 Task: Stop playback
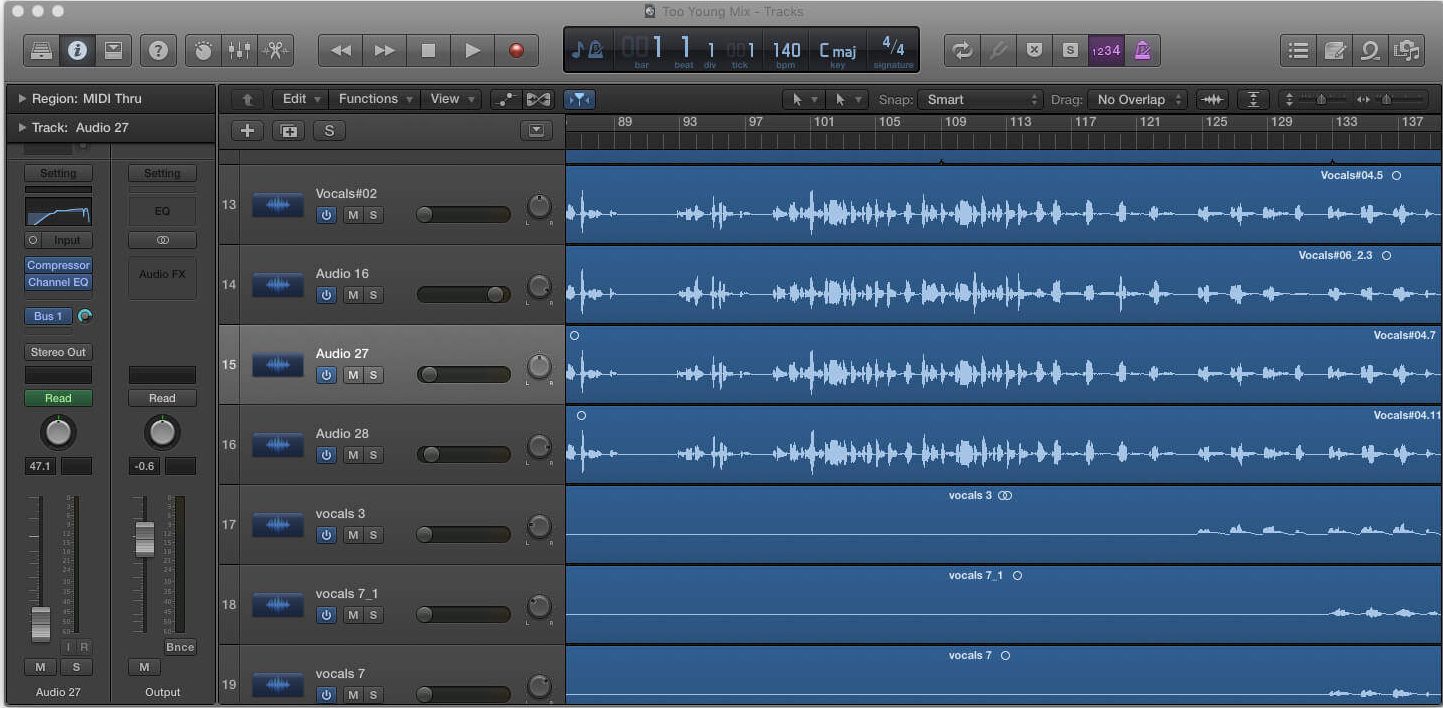[x=428, y=50]
